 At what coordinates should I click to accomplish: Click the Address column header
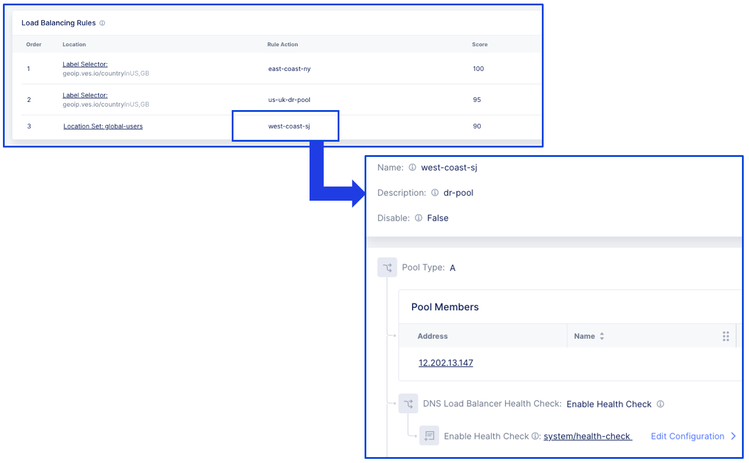pos(432,336)
